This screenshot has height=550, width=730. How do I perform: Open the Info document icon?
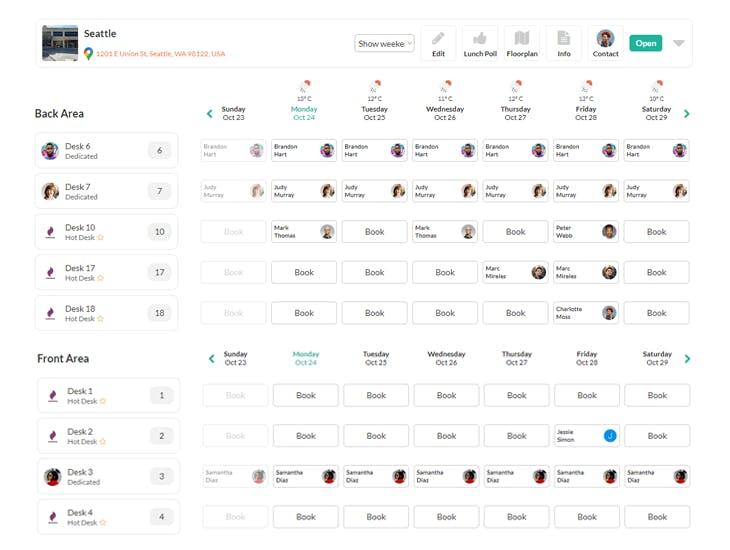point(564,38)
